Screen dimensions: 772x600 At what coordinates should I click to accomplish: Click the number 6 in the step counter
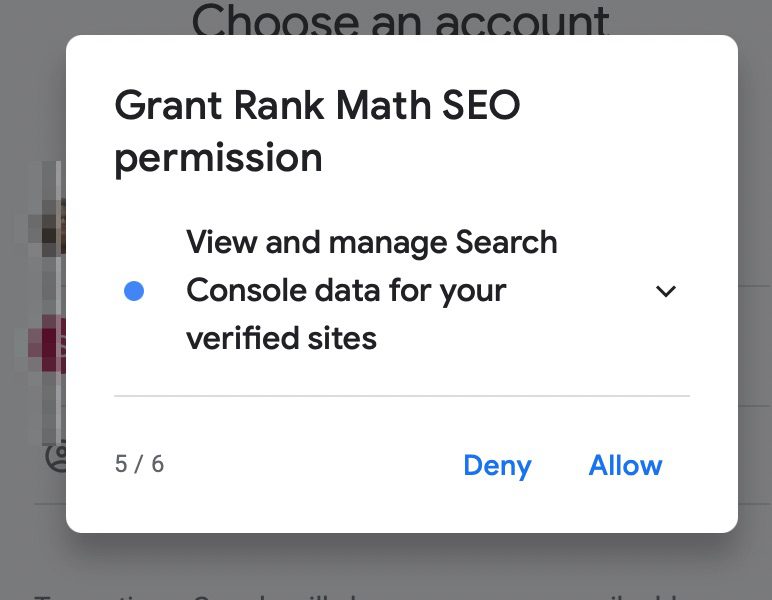(157, 464)
